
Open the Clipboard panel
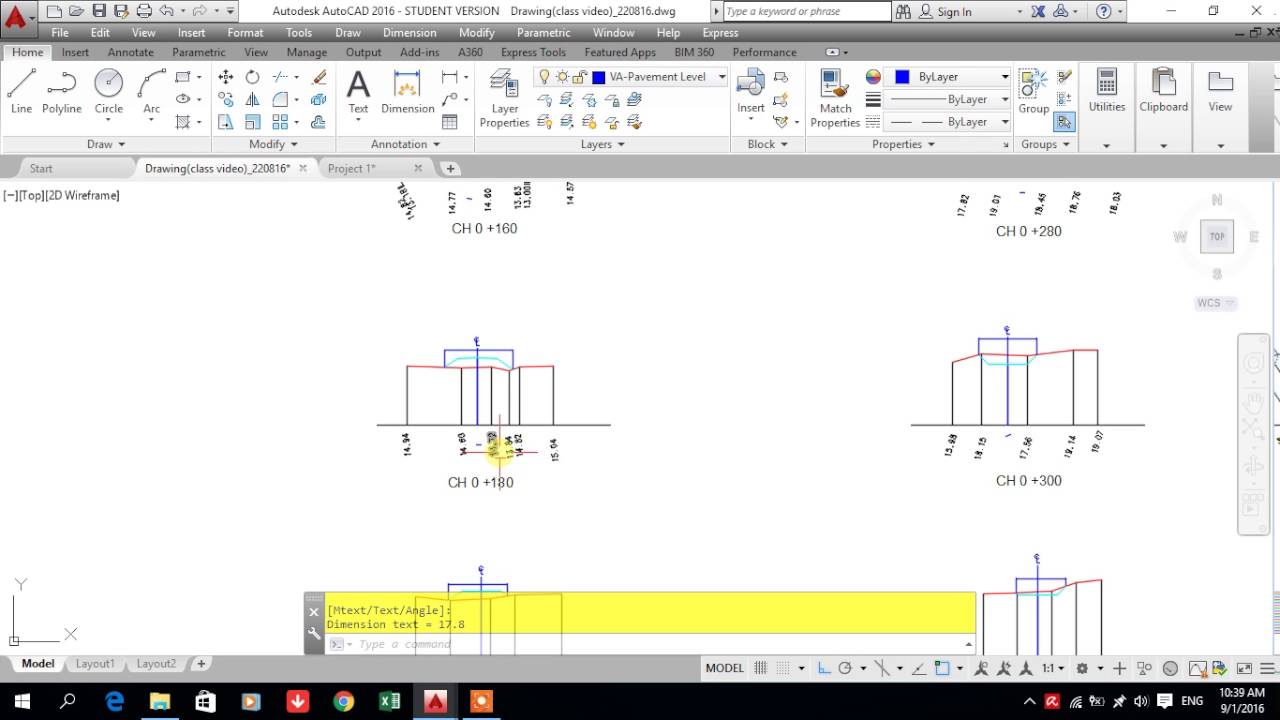coord(1164,91)
